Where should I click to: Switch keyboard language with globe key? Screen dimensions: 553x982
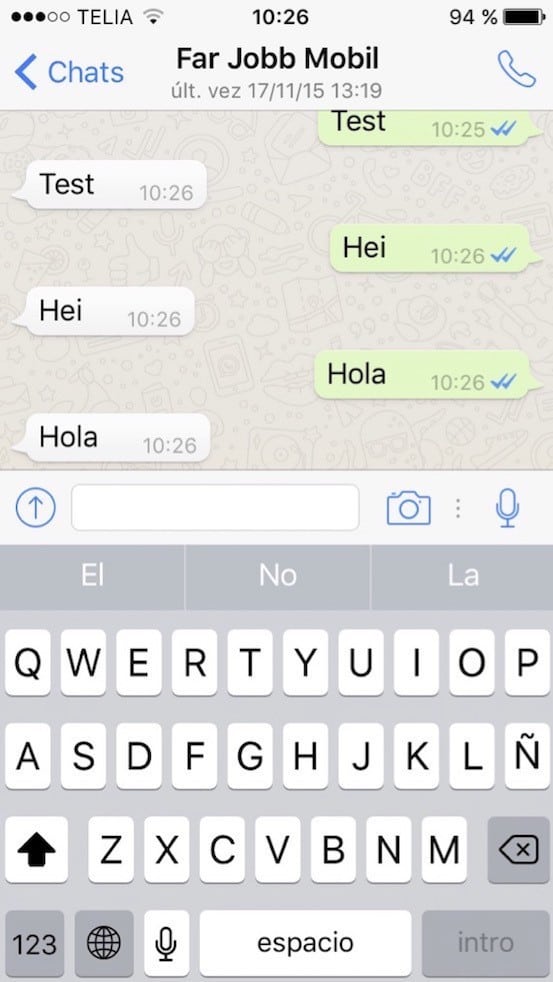click(104, 943)
